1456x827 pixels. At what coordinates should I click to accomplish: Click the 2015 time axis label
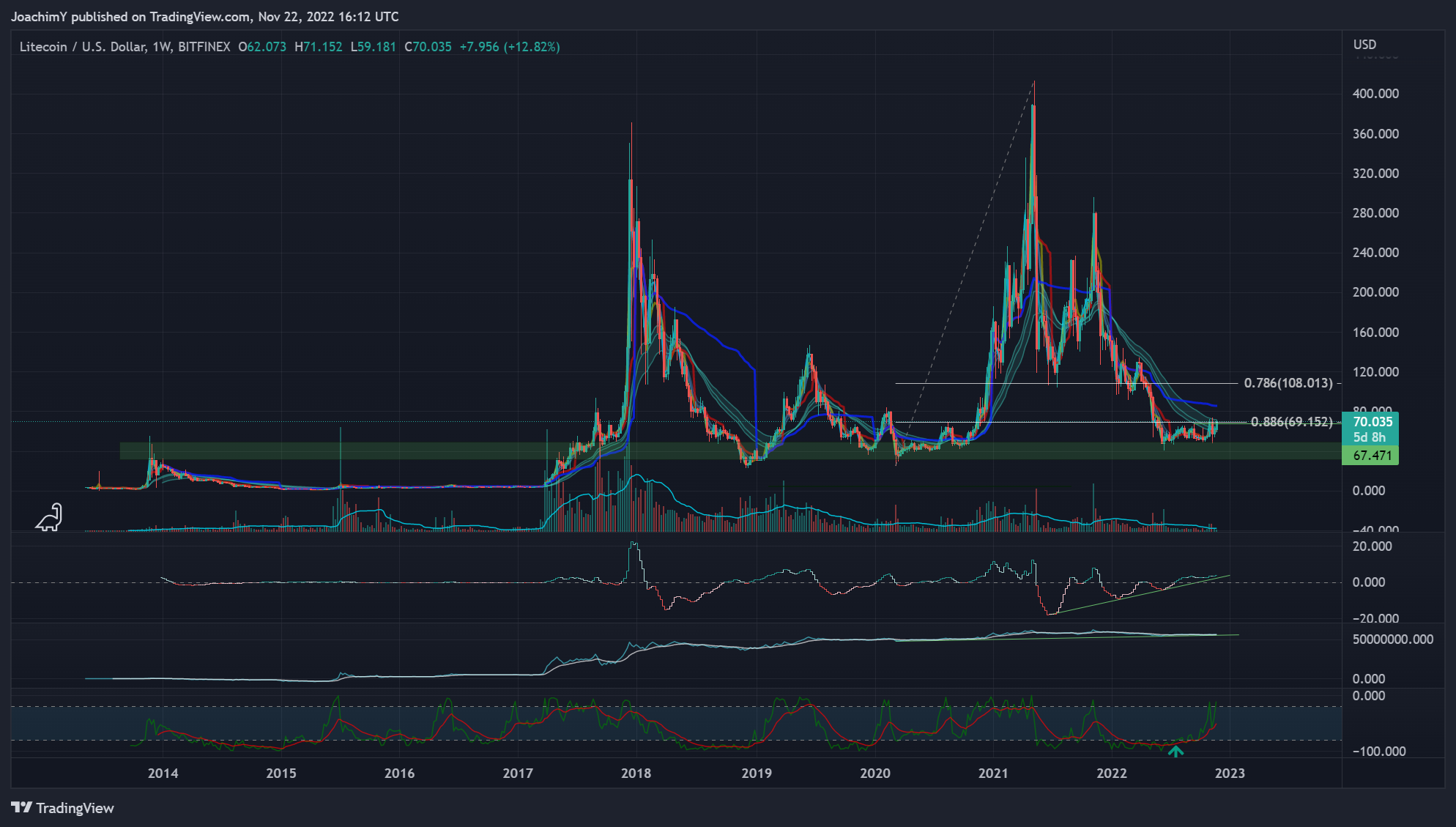pos(281,774)
